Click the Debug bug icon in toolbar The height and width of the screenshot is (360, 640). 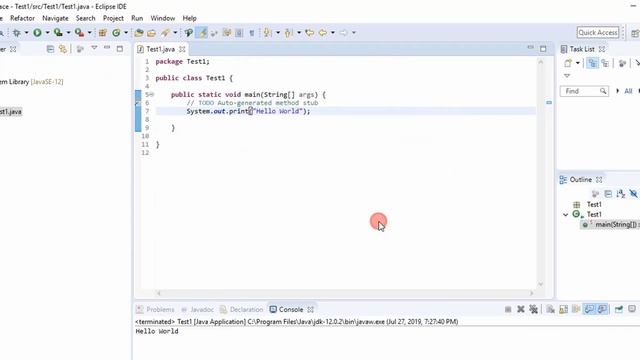16,33
